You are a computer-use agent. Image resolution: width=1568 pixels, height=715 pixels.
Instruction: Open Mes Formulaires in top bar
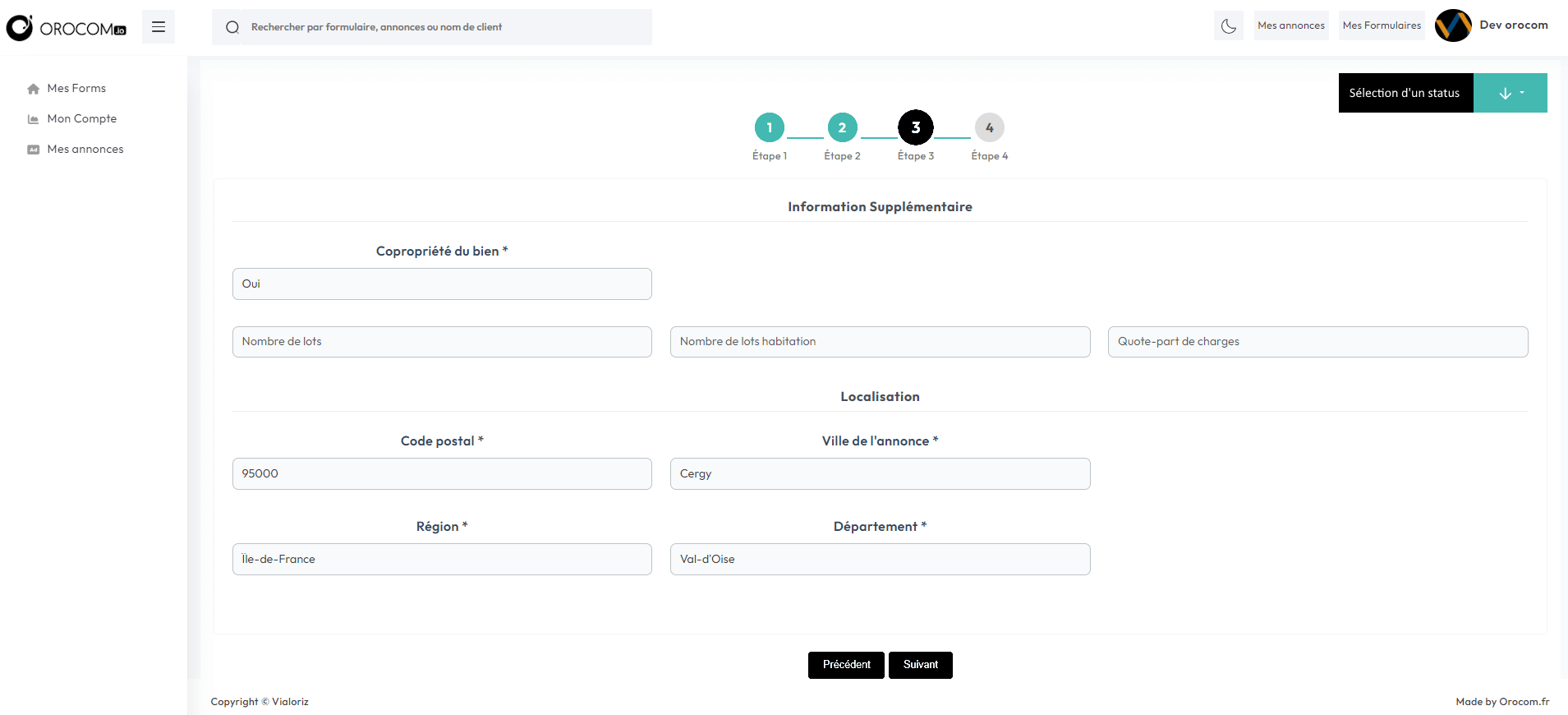tap(1382, 25)
